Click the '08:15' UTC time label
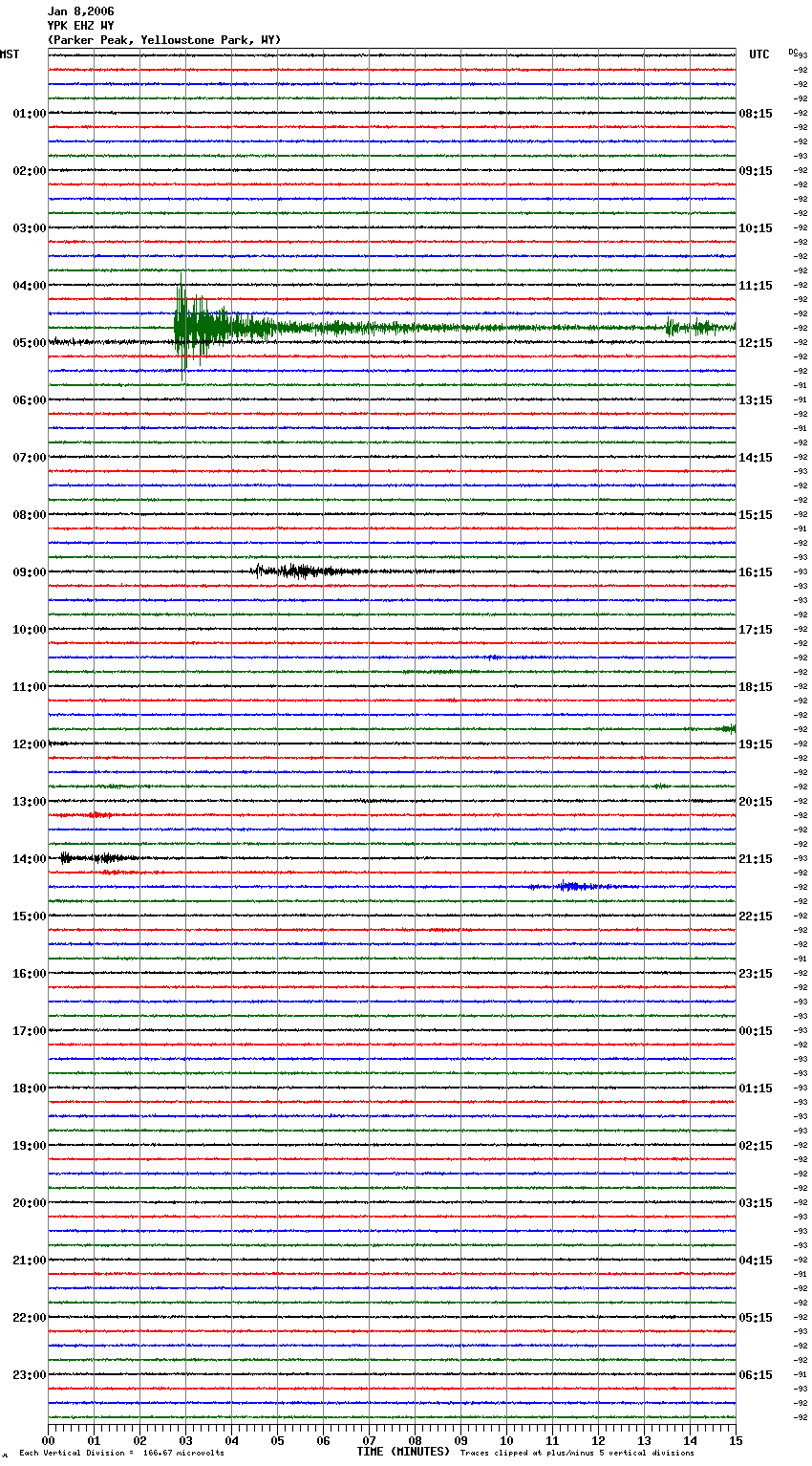This screenshot has height=1466, width=812. [756, 114]
